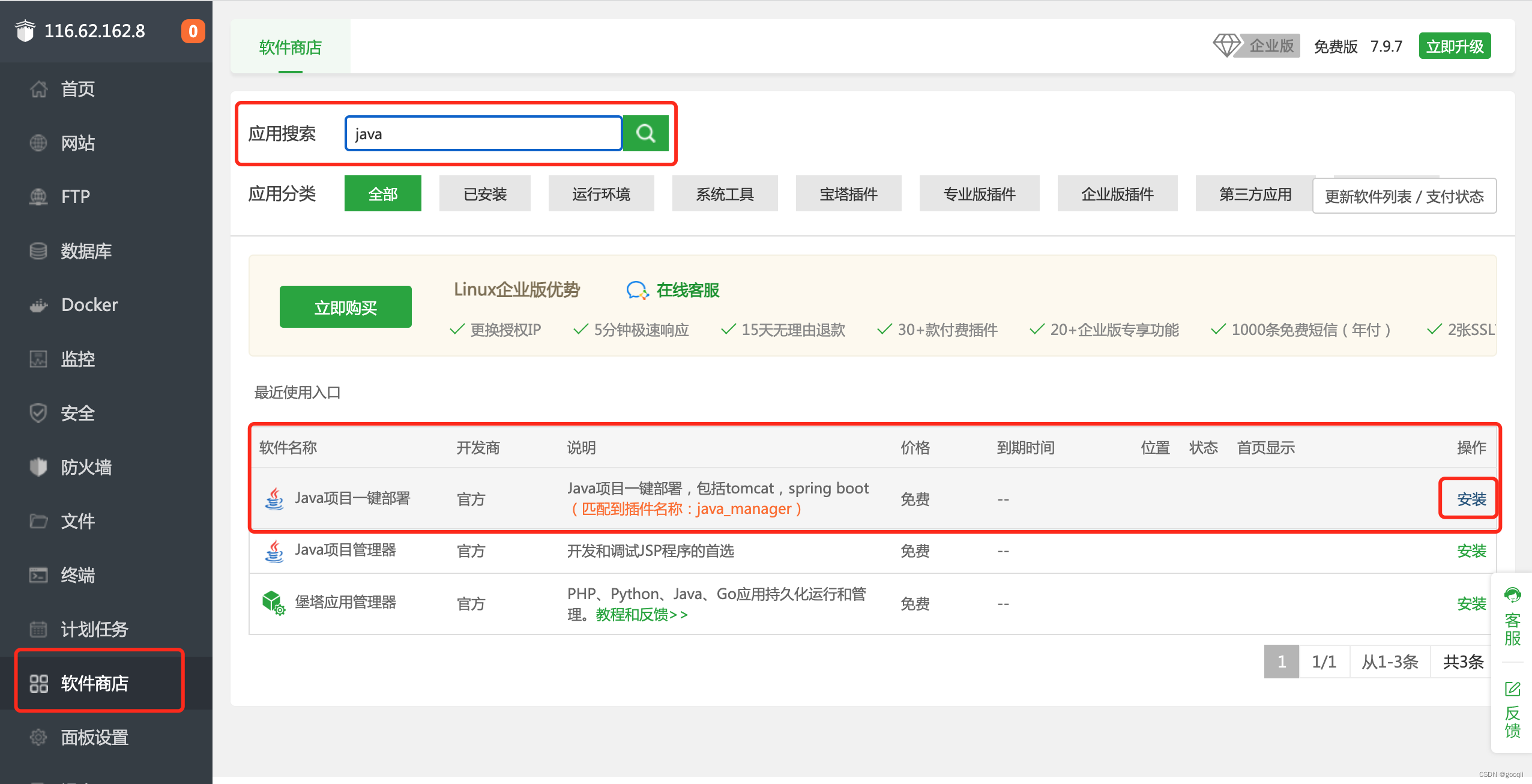Screen dimensions: 1532x784
Task: Click the 防火墙 firewall icon
Action: (38, 467)
